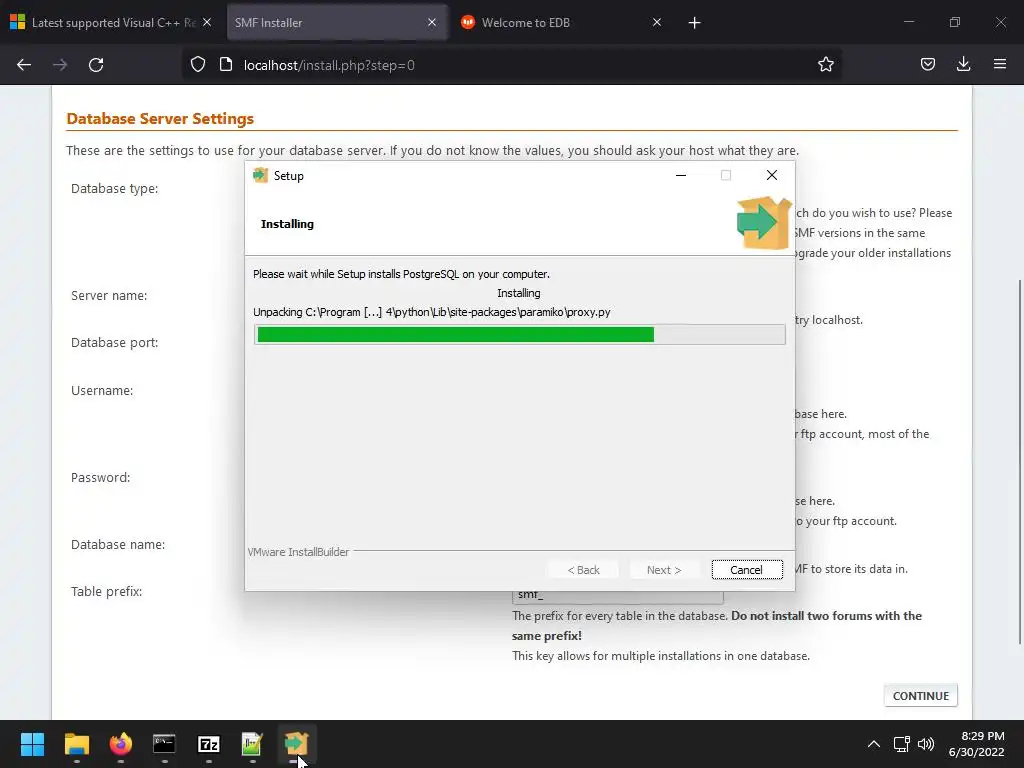
Task: Click the page info icon in address bar
Action: pyautogui.click(x=226, y=65)
